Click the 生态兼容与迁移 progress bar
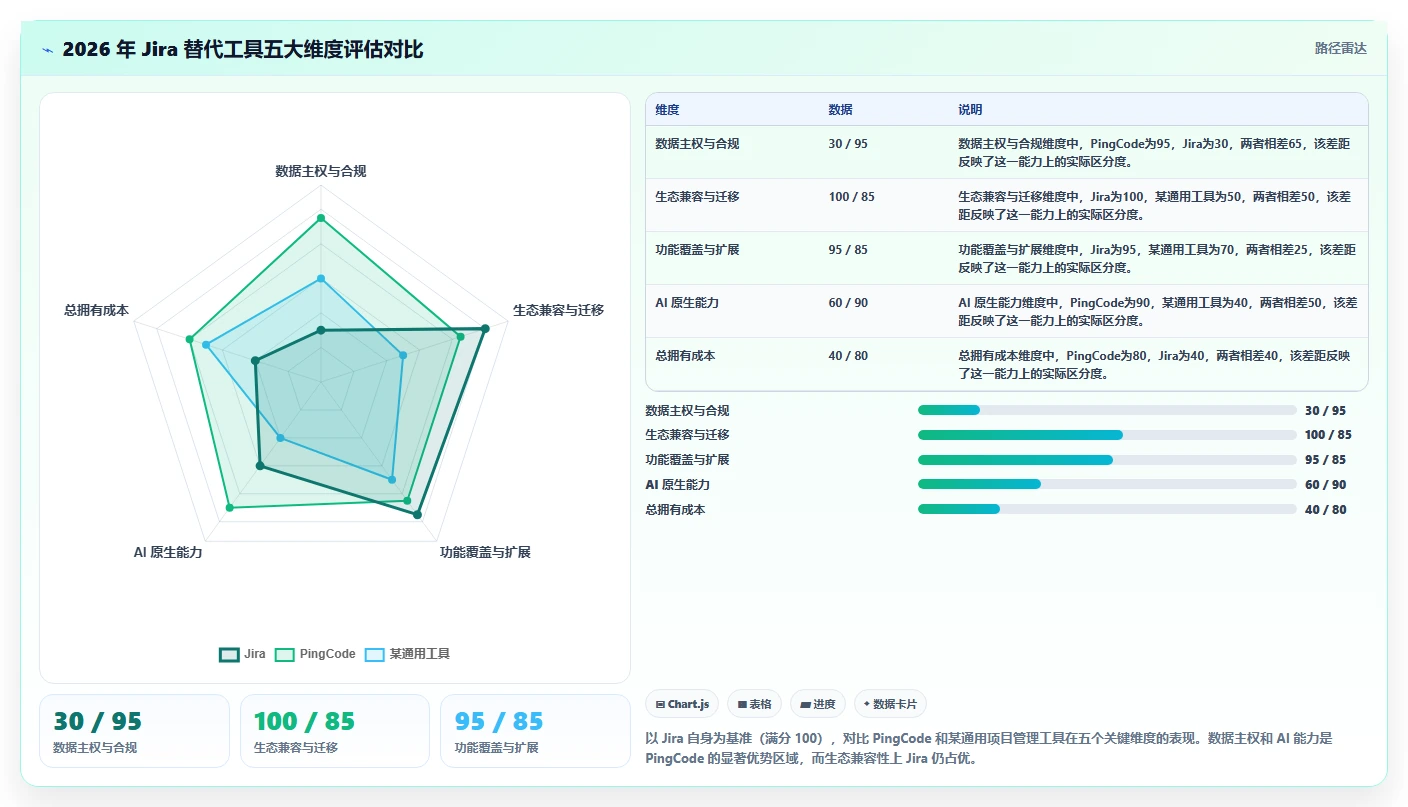Screen dimensions: 1408x807 1107,435
